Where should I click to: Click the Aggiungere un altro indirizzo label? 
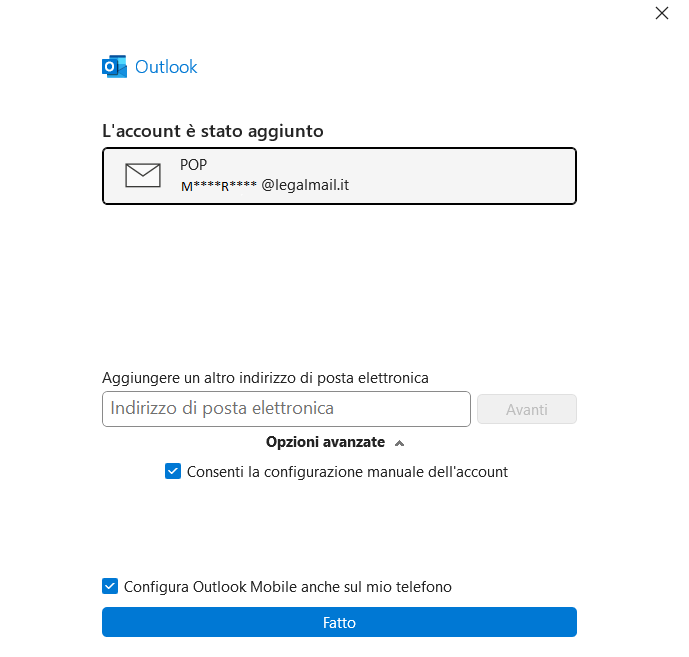pyautogui.click(x=265, y=377)
